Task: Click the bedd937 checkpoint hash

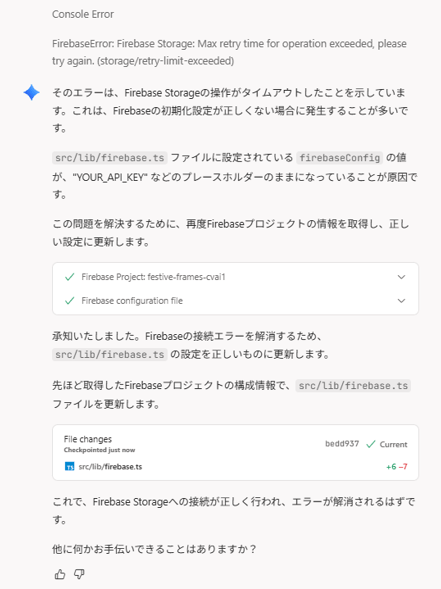Action: point(342,444)
